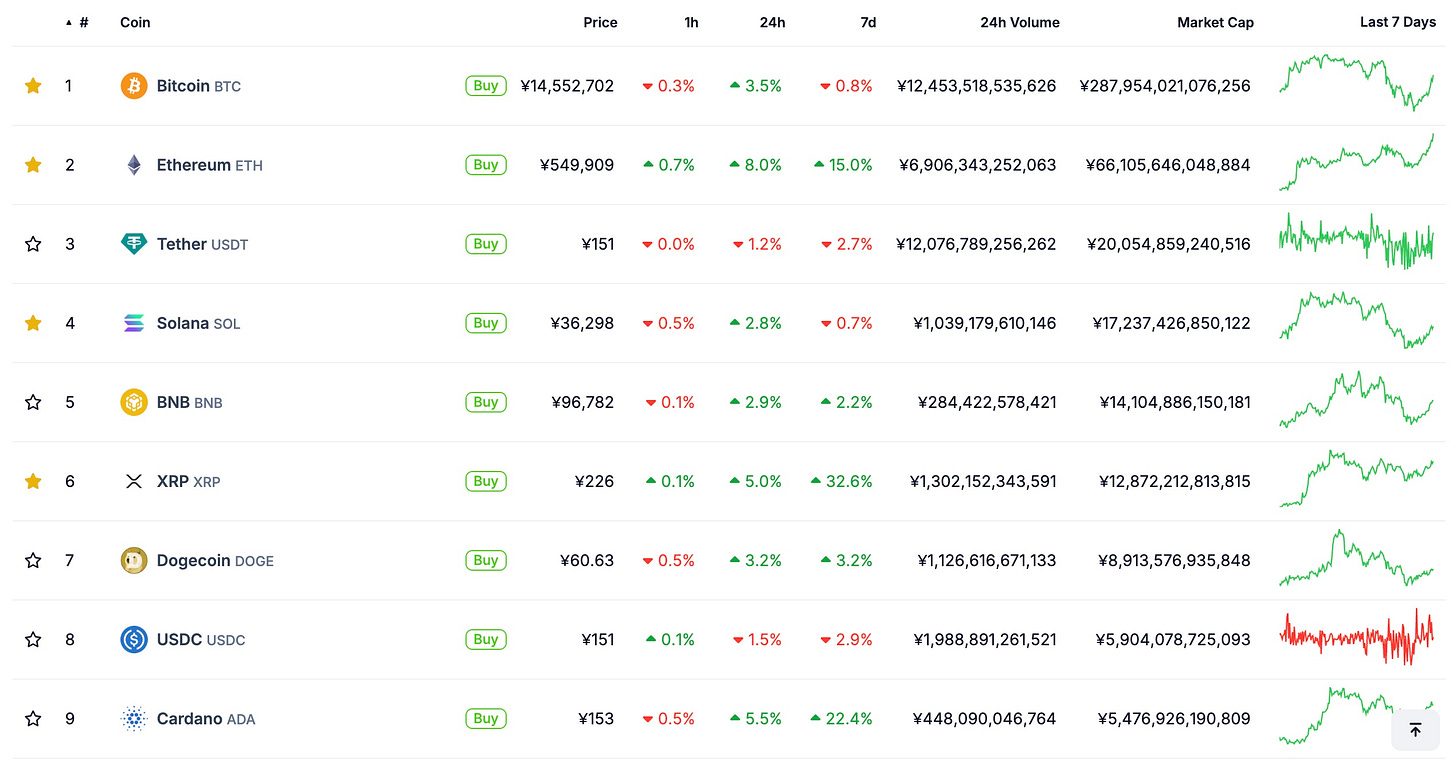This screenshot has height=762, width=1456.
Task: Click XRP 7d change 32.6%
Action: tap(843, 481)
